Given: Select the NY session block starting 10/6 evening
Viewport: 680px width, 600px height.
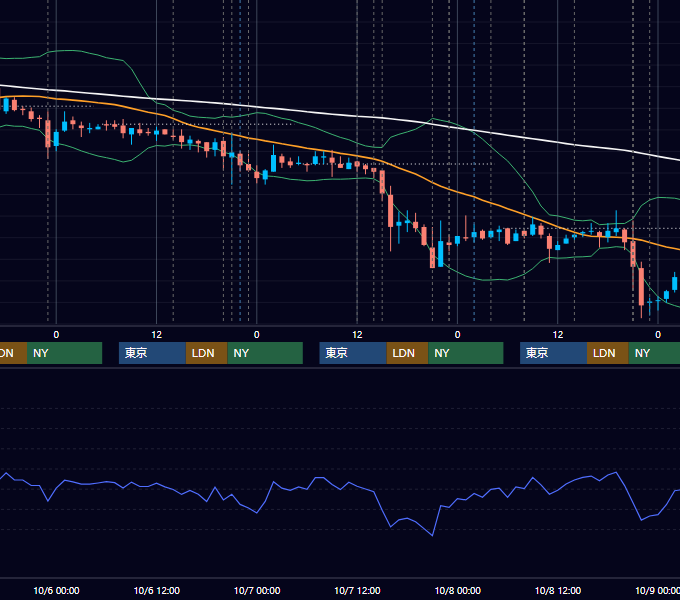Looking at the screenshot, I should point(265,353).
